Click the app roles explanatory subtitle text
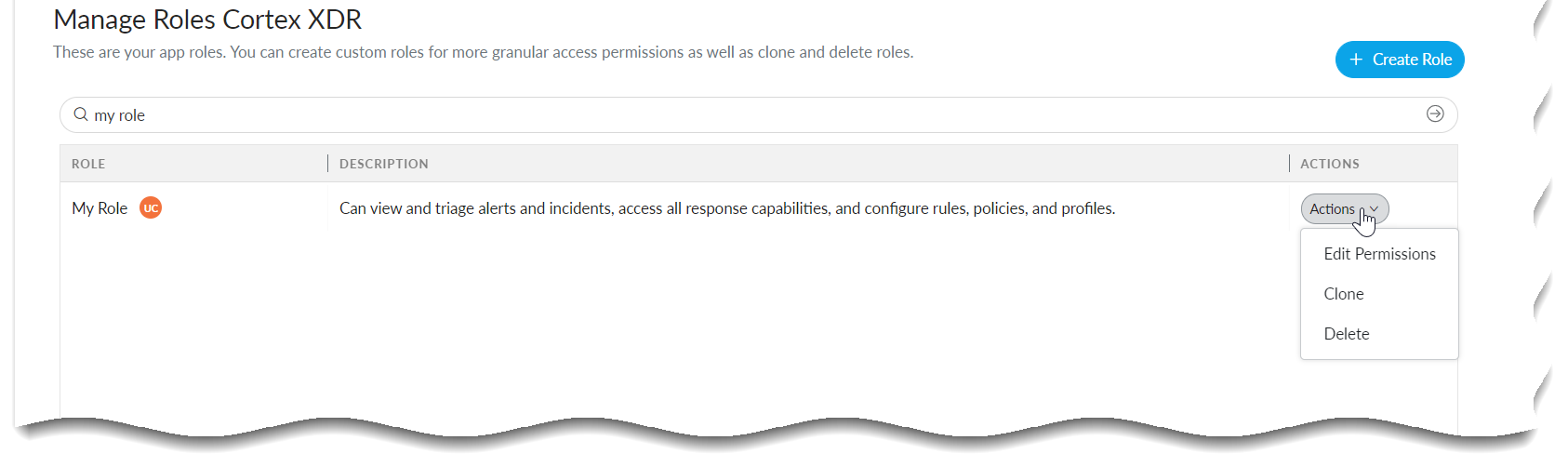The height and width of the screenshot is (467, 1568). tap(483, 52)
